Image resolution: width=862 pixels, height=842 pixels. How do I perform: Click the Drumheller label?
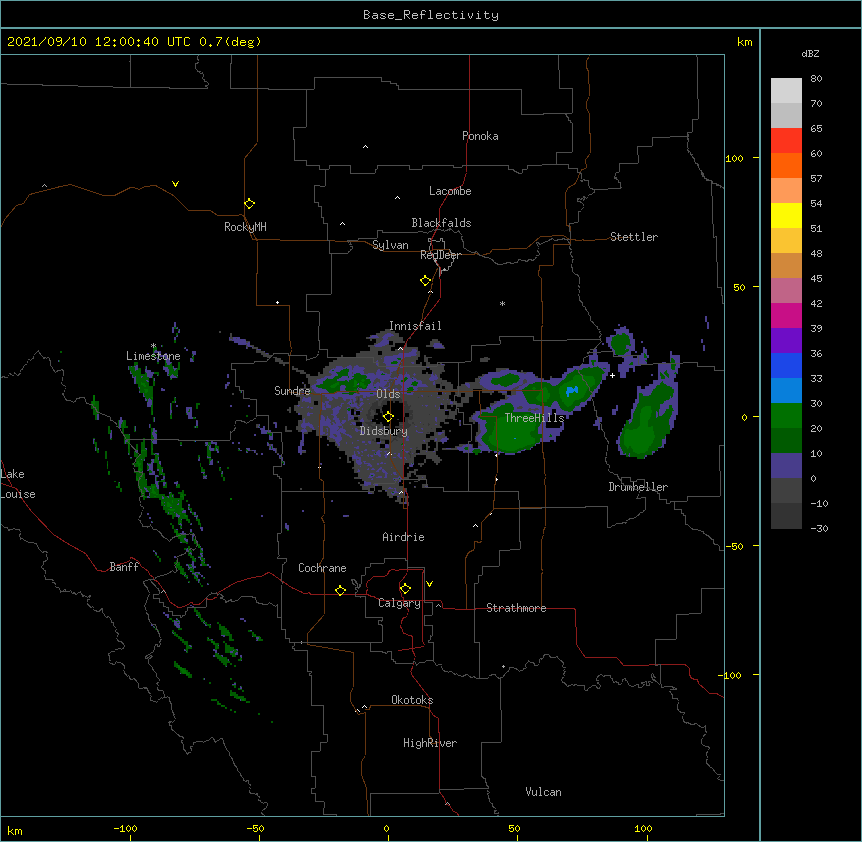point(638,487)
